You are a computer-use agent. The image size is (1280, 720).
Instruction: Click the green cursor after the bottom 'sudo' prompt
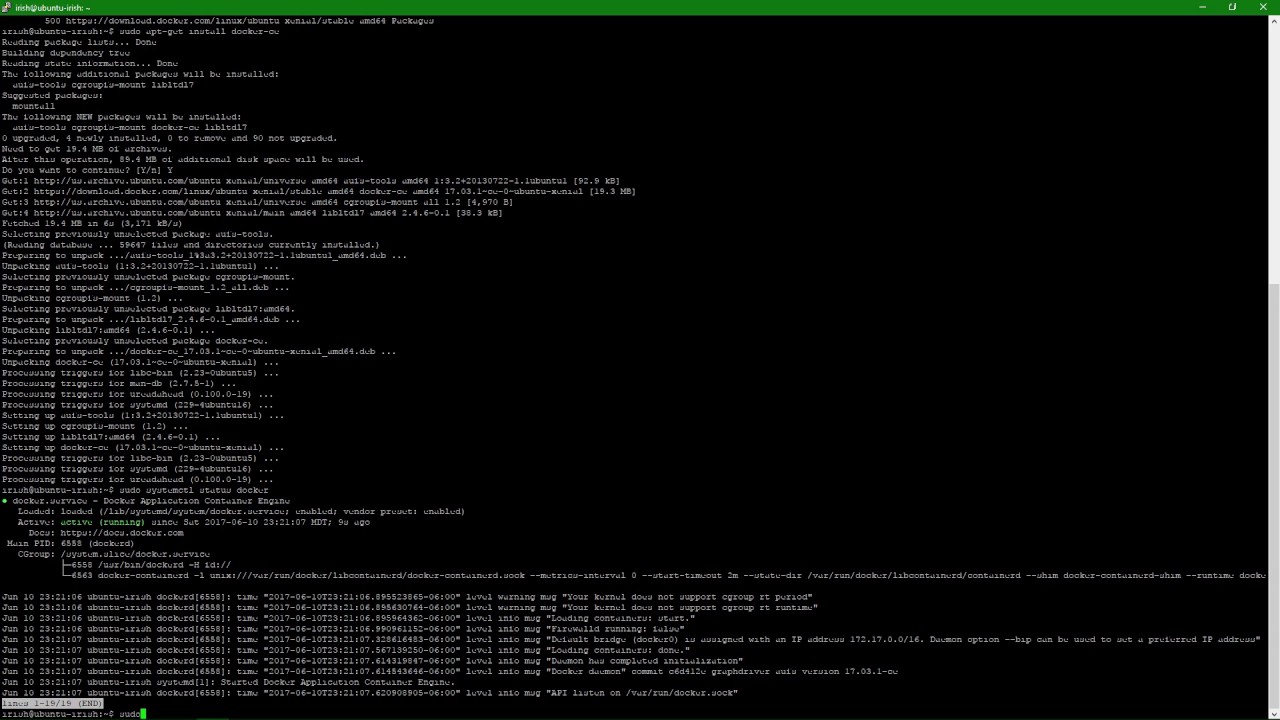click(143, 714)
